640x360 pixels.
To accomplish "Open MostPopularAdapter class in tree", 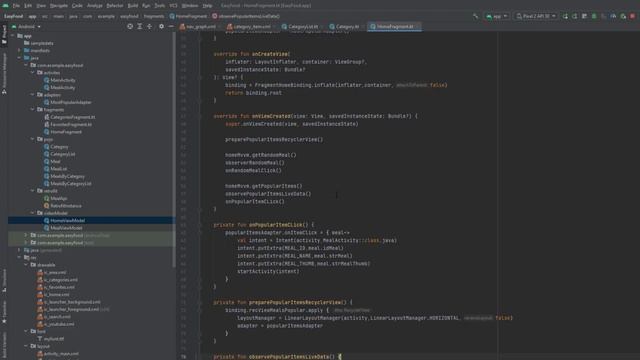I will click(68, 102).
